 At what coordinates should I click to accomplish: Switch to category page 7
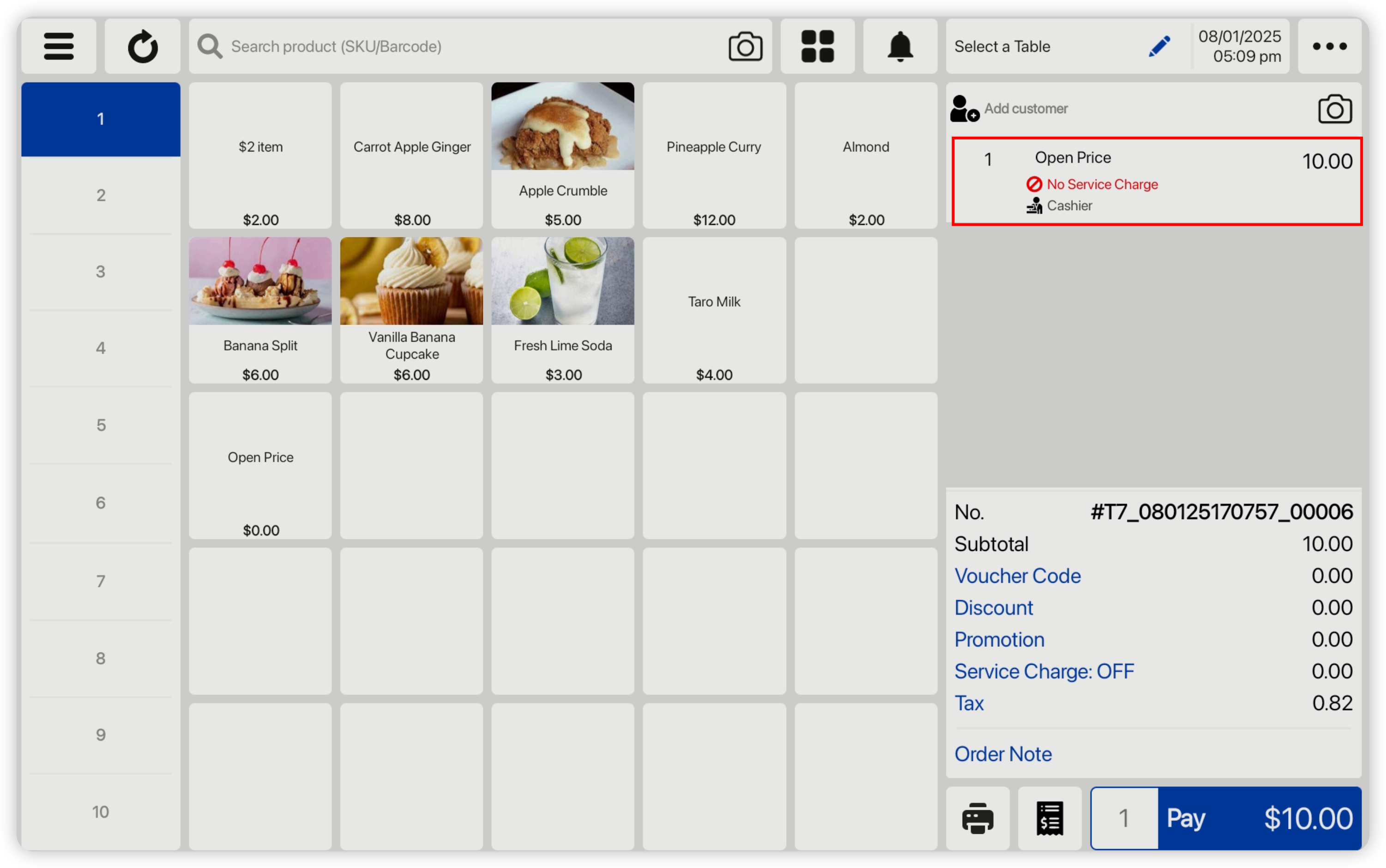tap(101, 581)
